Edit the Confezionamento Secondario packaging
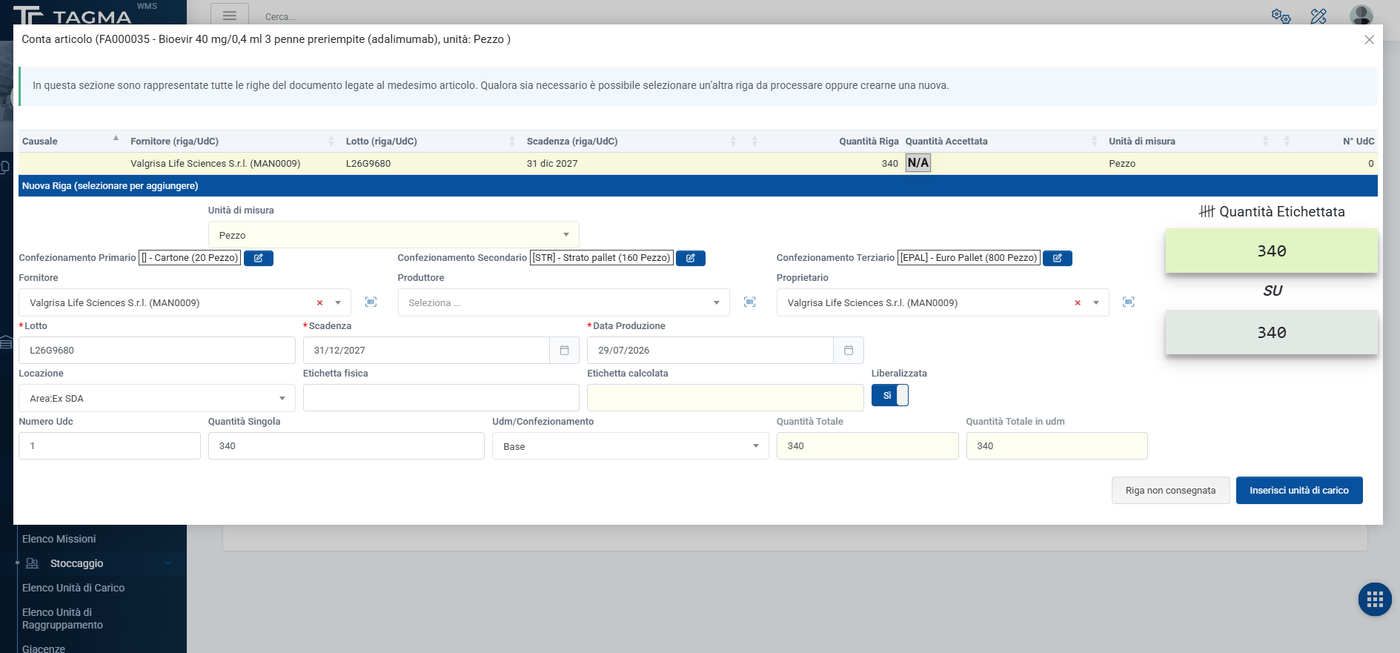The width and height of the screenshot is (1400, 653). [691, 258]
